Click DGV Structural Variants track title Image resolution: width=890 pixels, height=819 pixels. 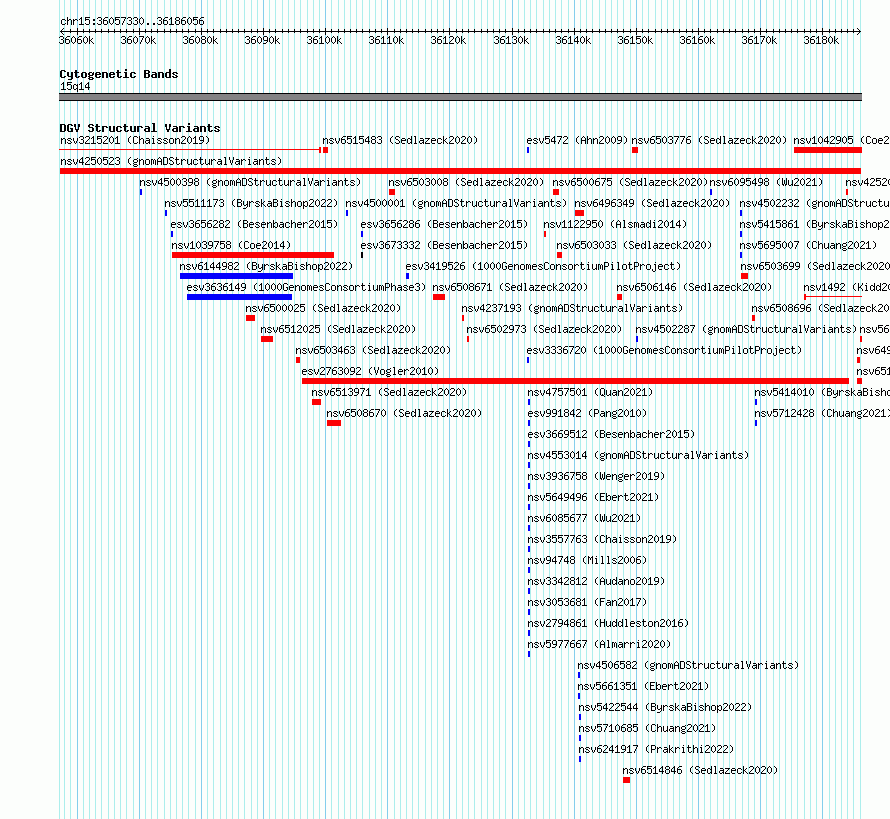pyautogui.click(x=140, y=128)
